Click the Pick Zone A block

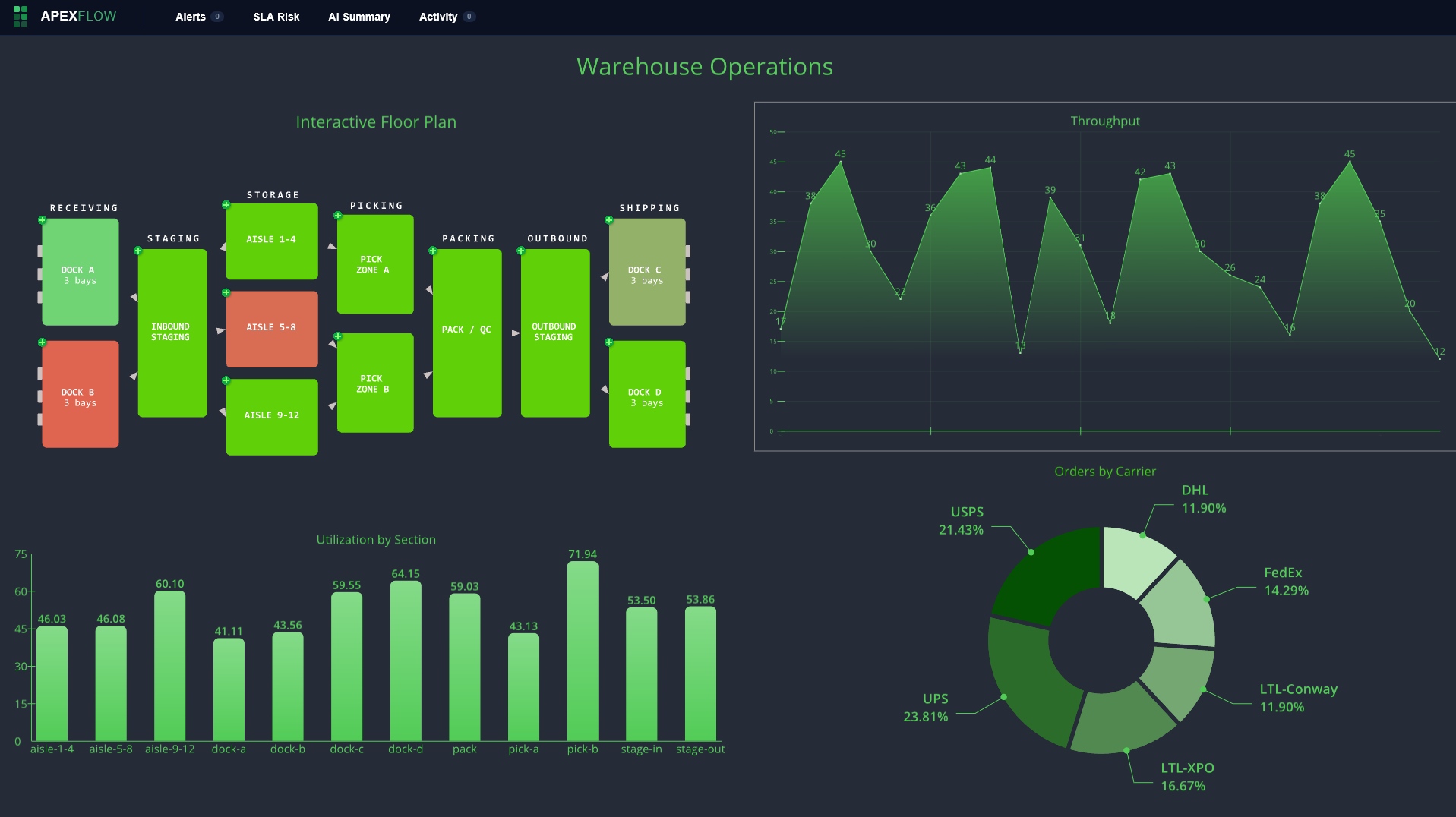point(375,264)
